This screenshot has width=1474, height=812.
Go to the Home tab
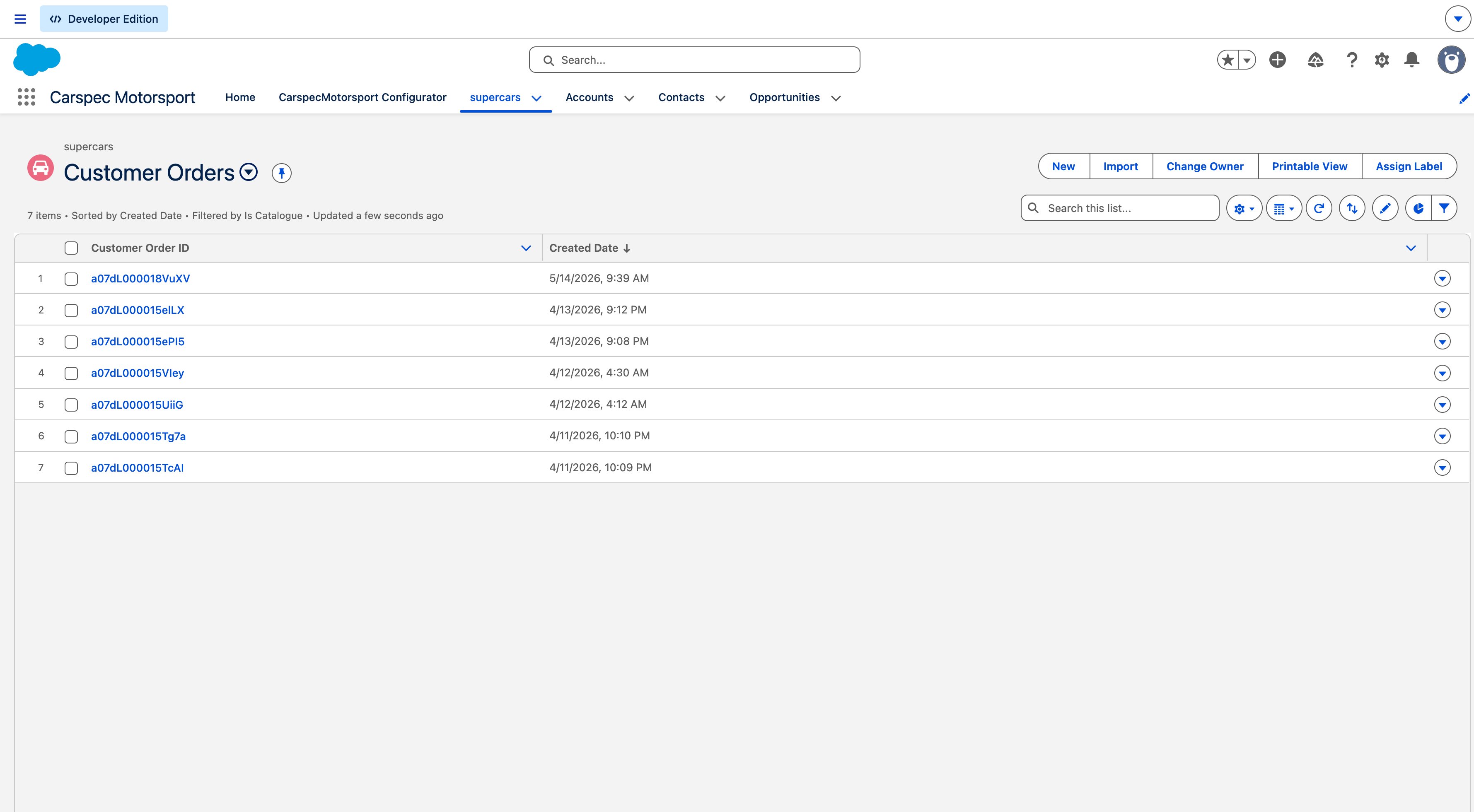tap(240, 97)
